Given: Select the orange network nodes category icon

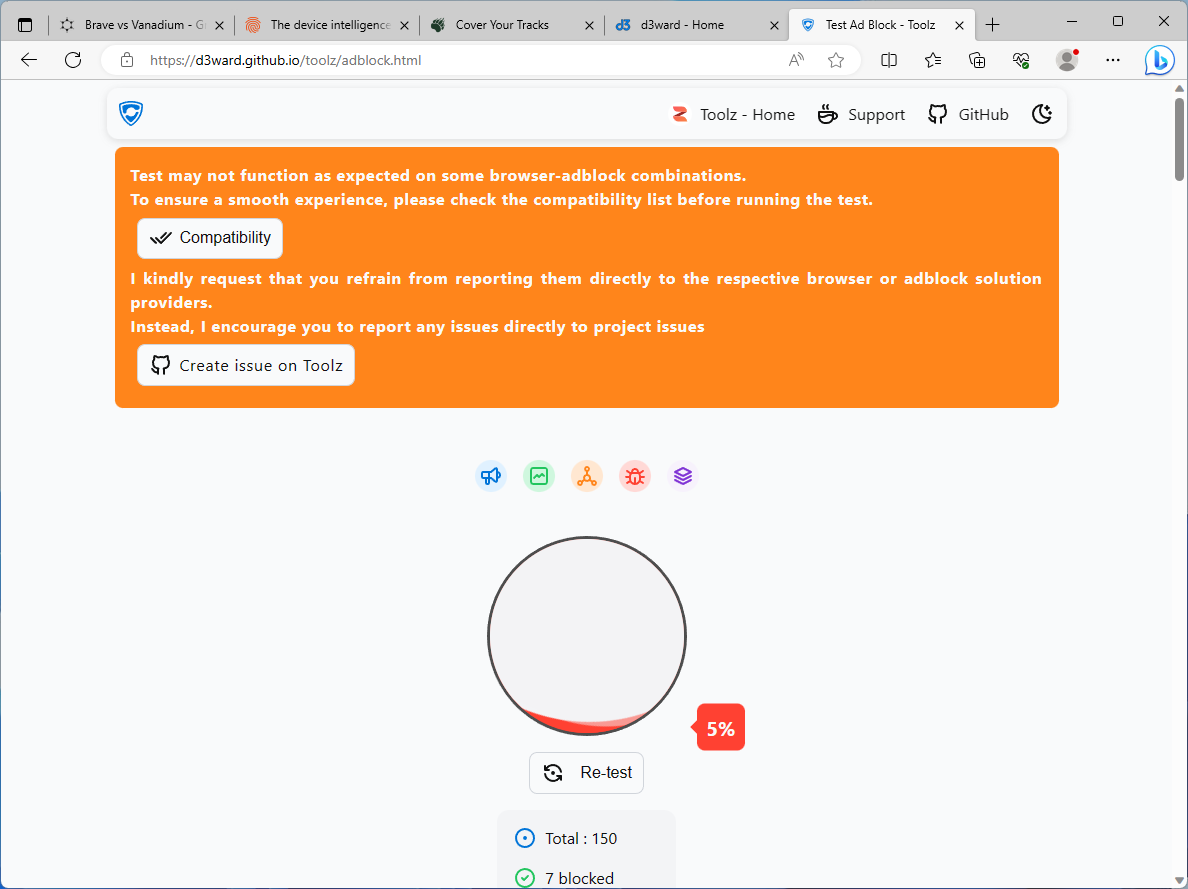Looking at the screenshot, I should pyautogui.click(x=586, y=476).
